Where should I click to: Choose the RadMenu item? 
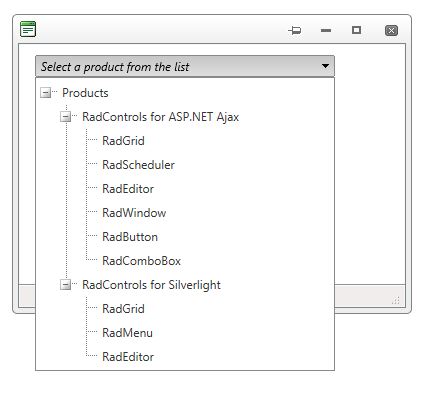[x=127, y=333]
